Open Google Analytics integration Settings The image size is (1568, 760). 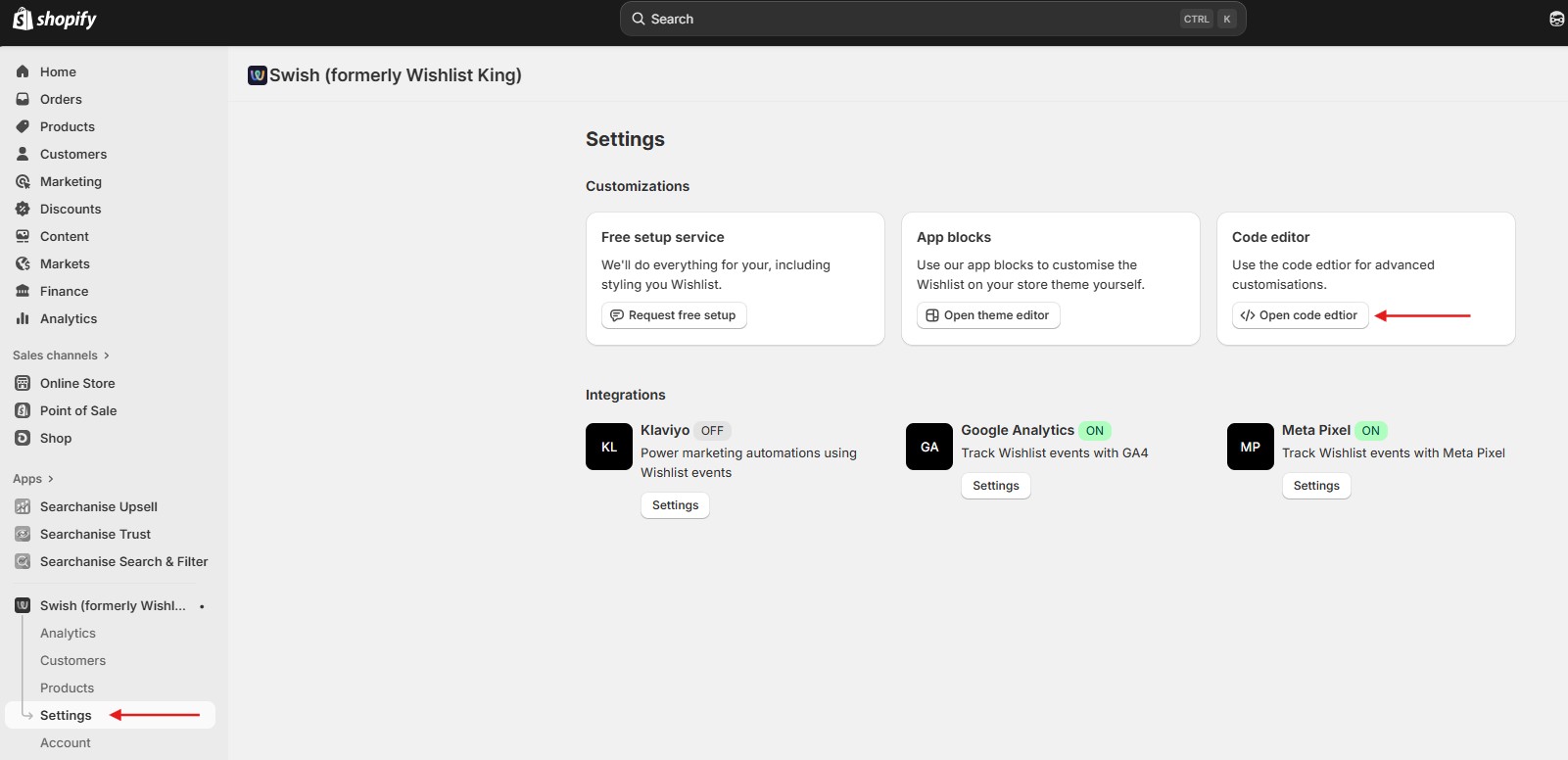click(995, 486)
